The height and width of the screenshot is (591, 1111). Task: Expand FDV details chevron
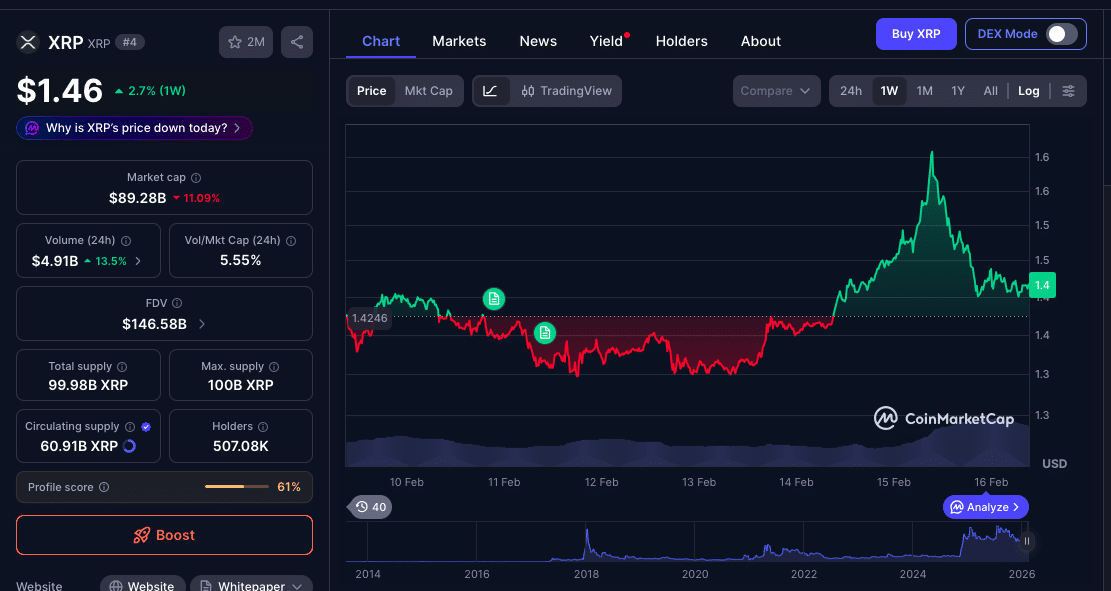tap(202, 324)
